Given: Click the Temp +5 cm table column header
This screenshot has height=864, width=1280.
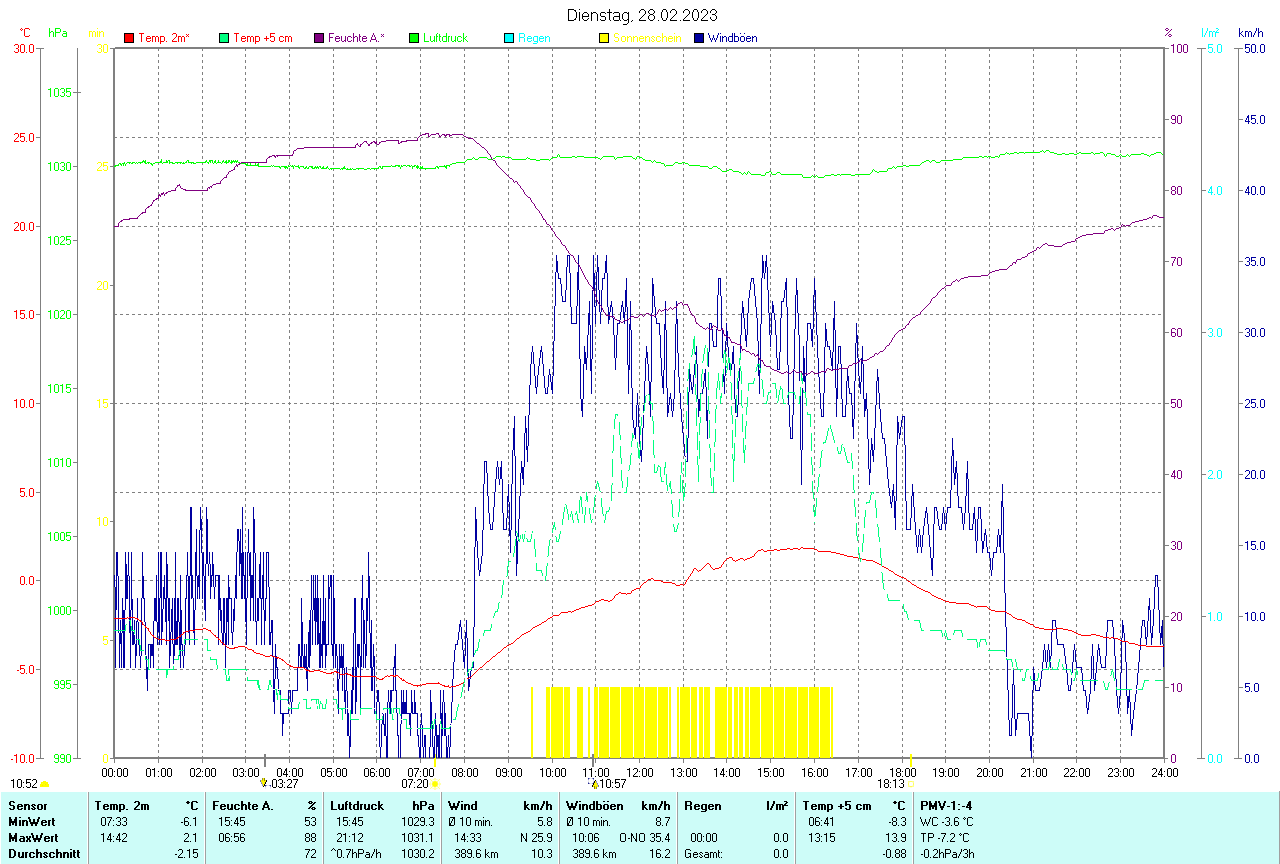Looking at the screenshot, I should [837, 805].
